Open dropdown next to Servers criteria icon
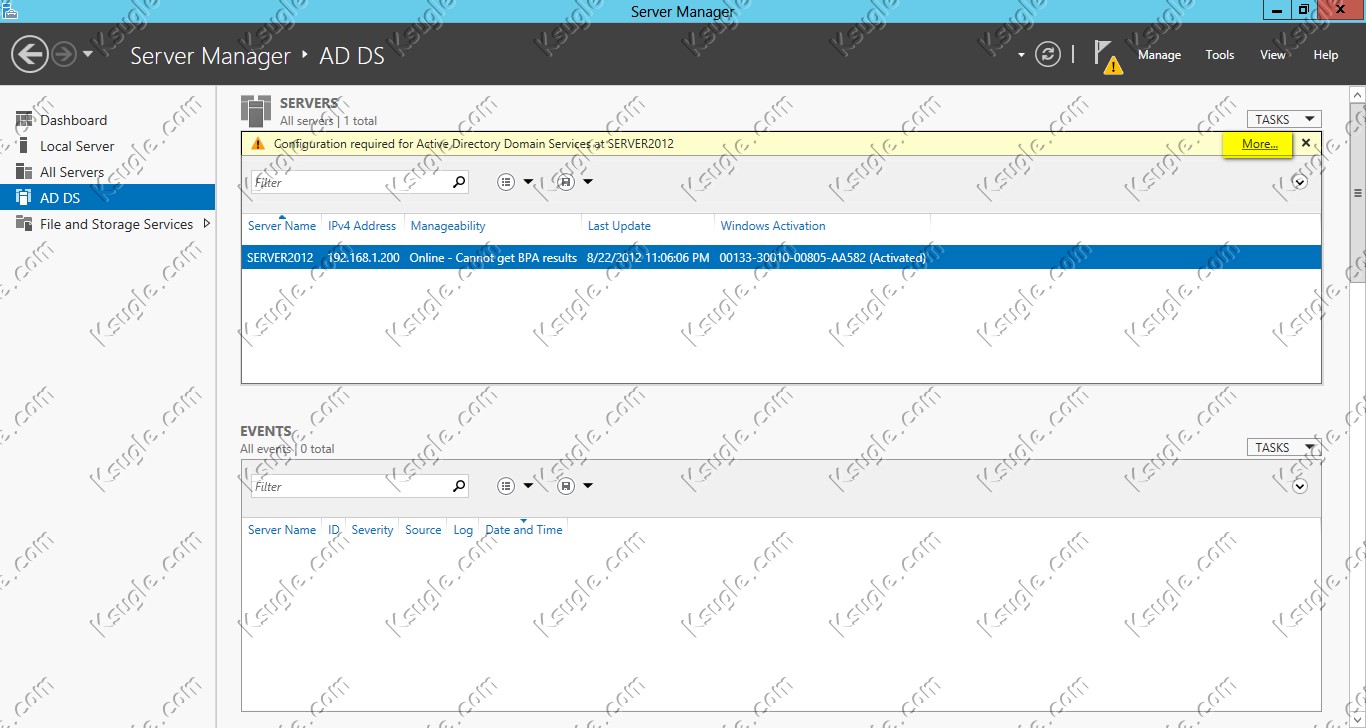1366x728 pixels. [528, 182]
